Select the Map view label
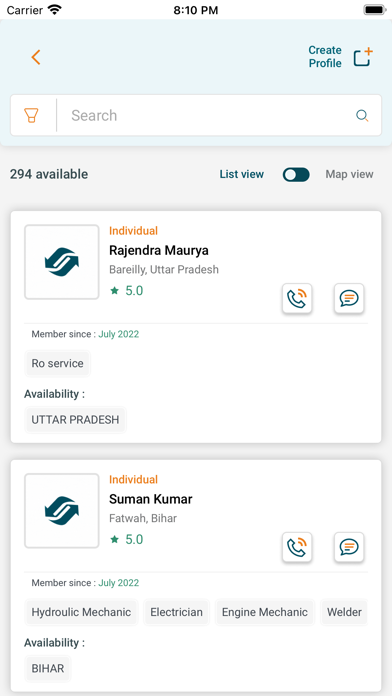The height and width of the screenshot is (696, 392). [x=349, y=174]
